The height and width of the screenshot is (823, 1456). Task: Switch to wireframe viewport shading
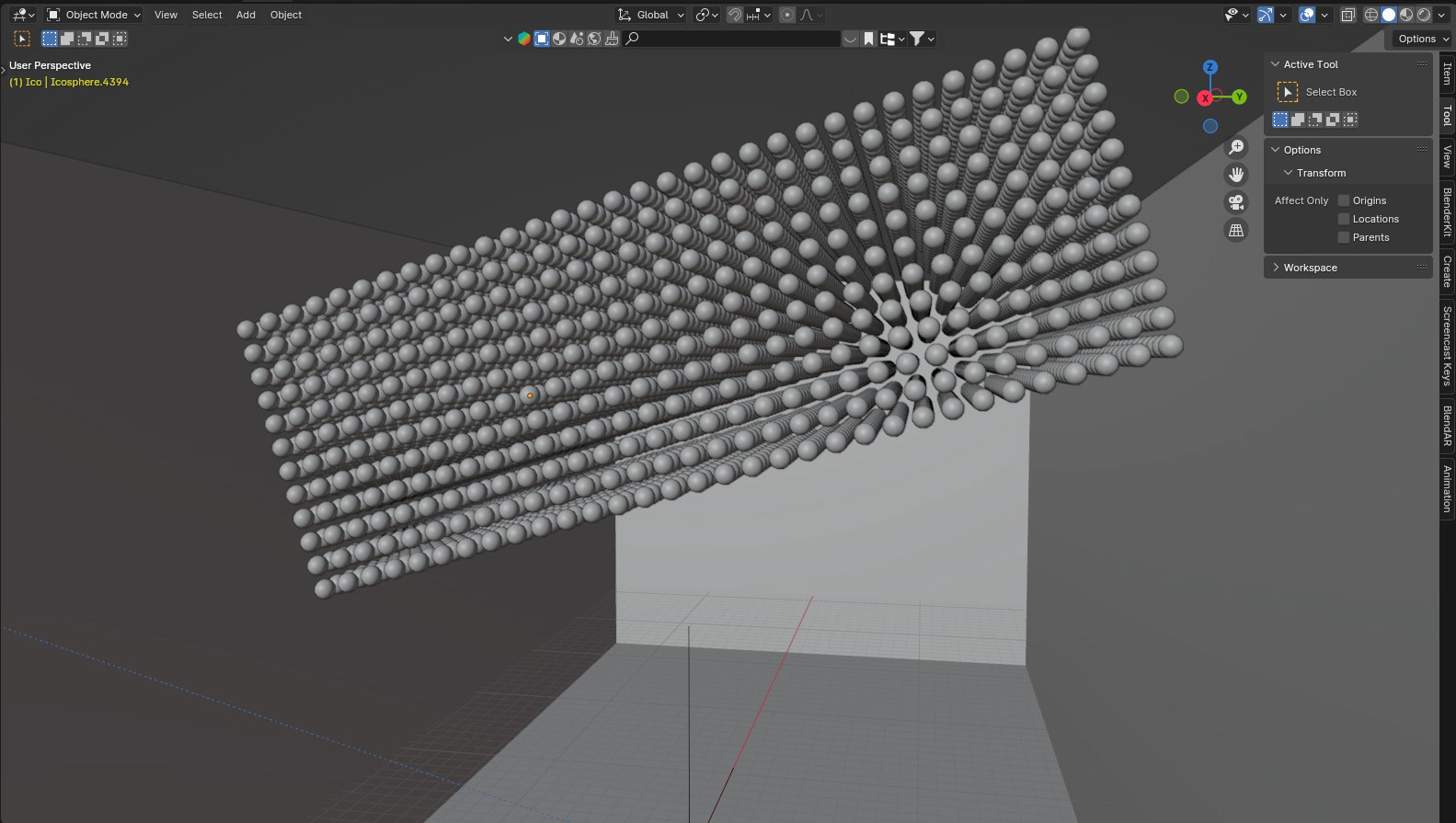pos(1371,15)
